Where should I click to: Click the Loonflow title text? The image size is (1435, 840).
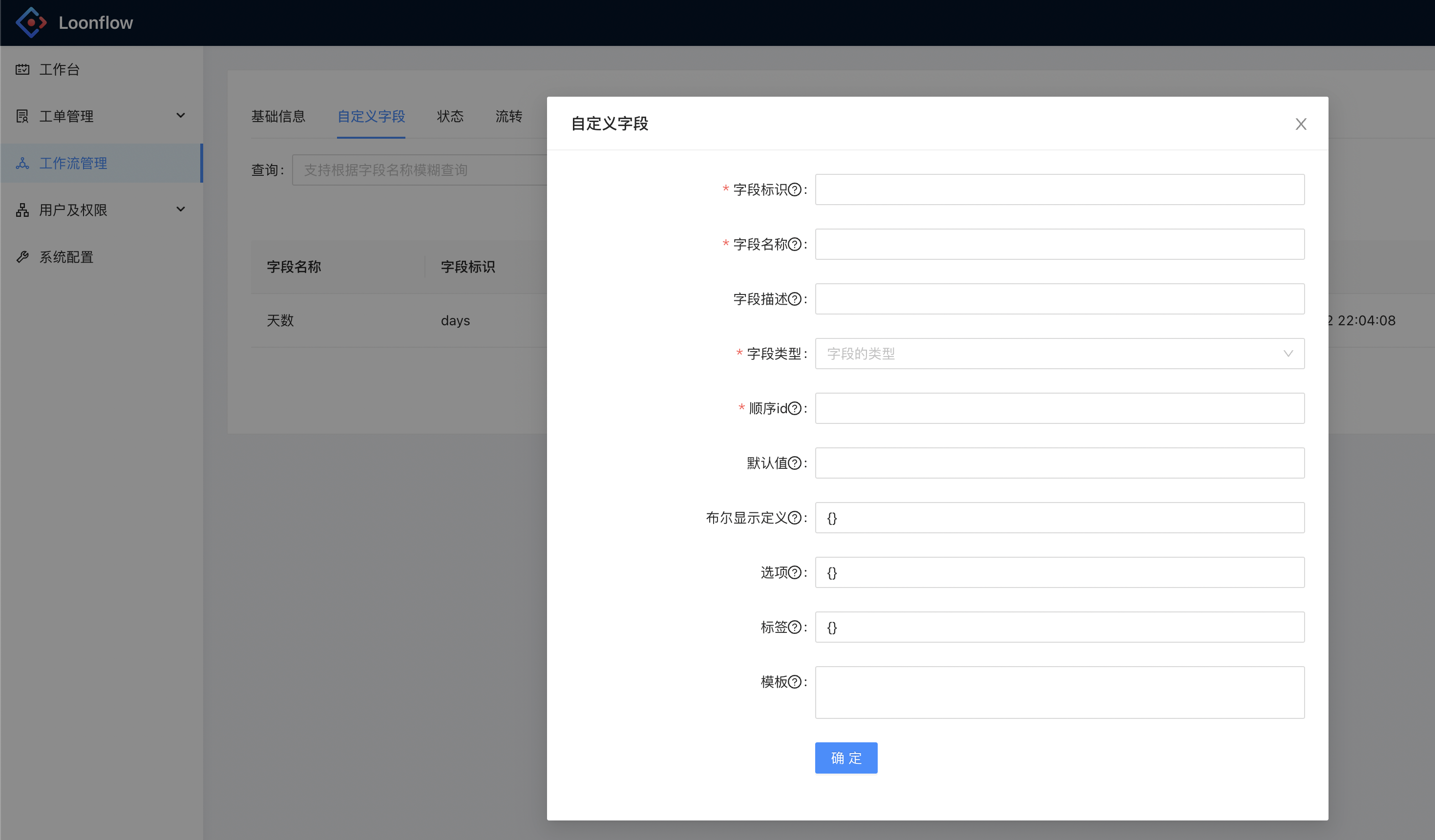tap(96, 23)
